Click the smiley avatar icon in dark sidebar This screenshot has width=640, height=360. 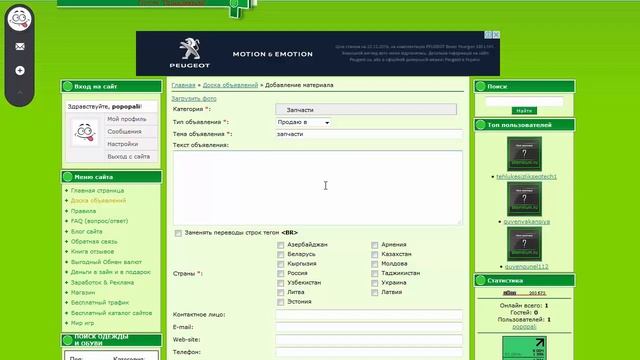[19, 19]
